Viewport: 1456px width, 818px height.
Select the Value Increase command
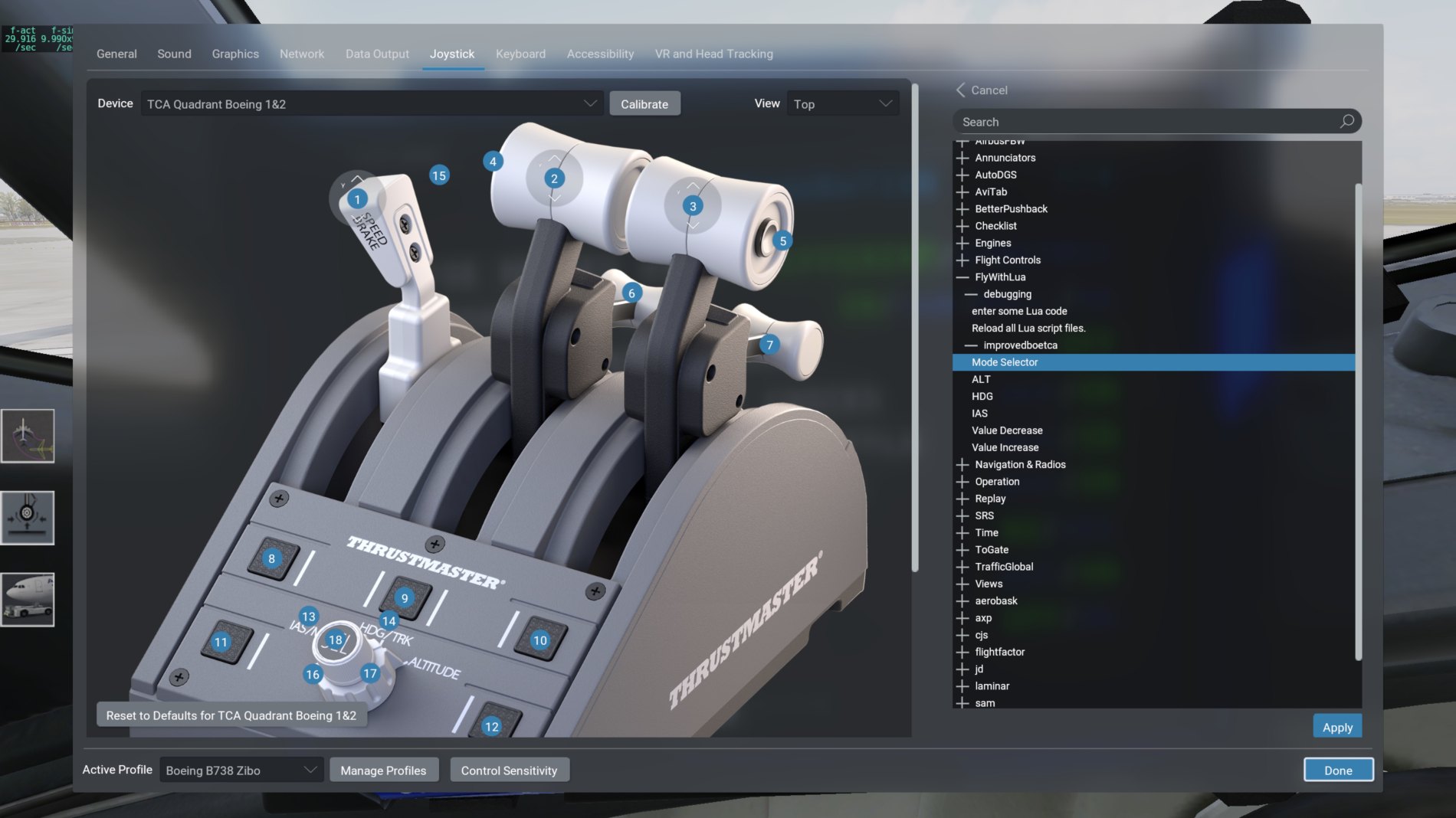coord(1005,447)
